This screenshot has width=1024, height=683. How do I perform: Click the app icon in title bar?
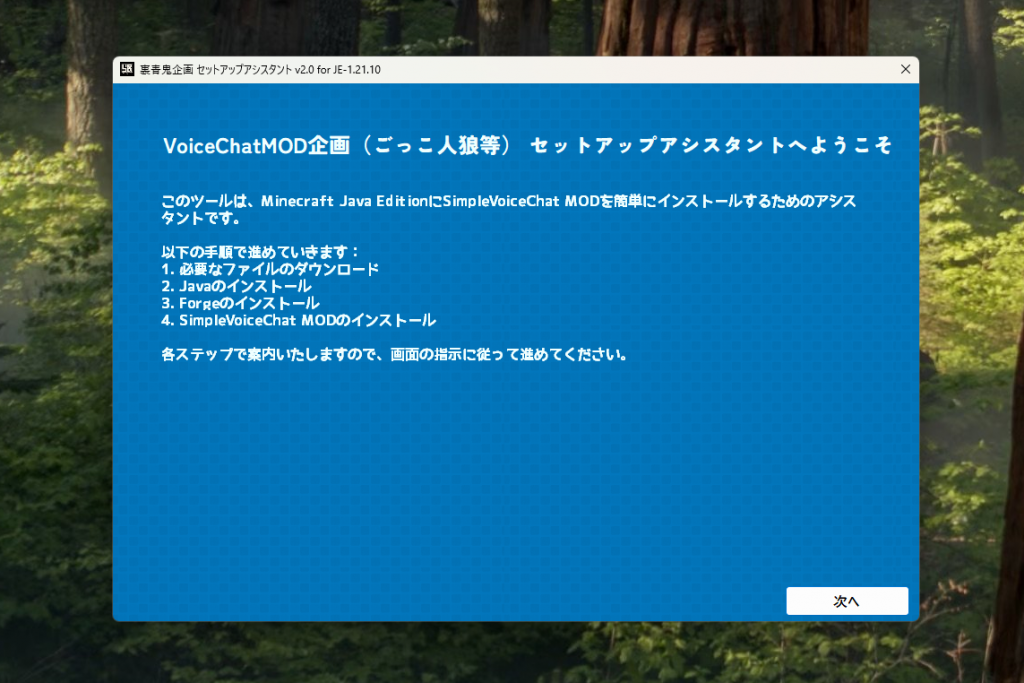point(127,69)
